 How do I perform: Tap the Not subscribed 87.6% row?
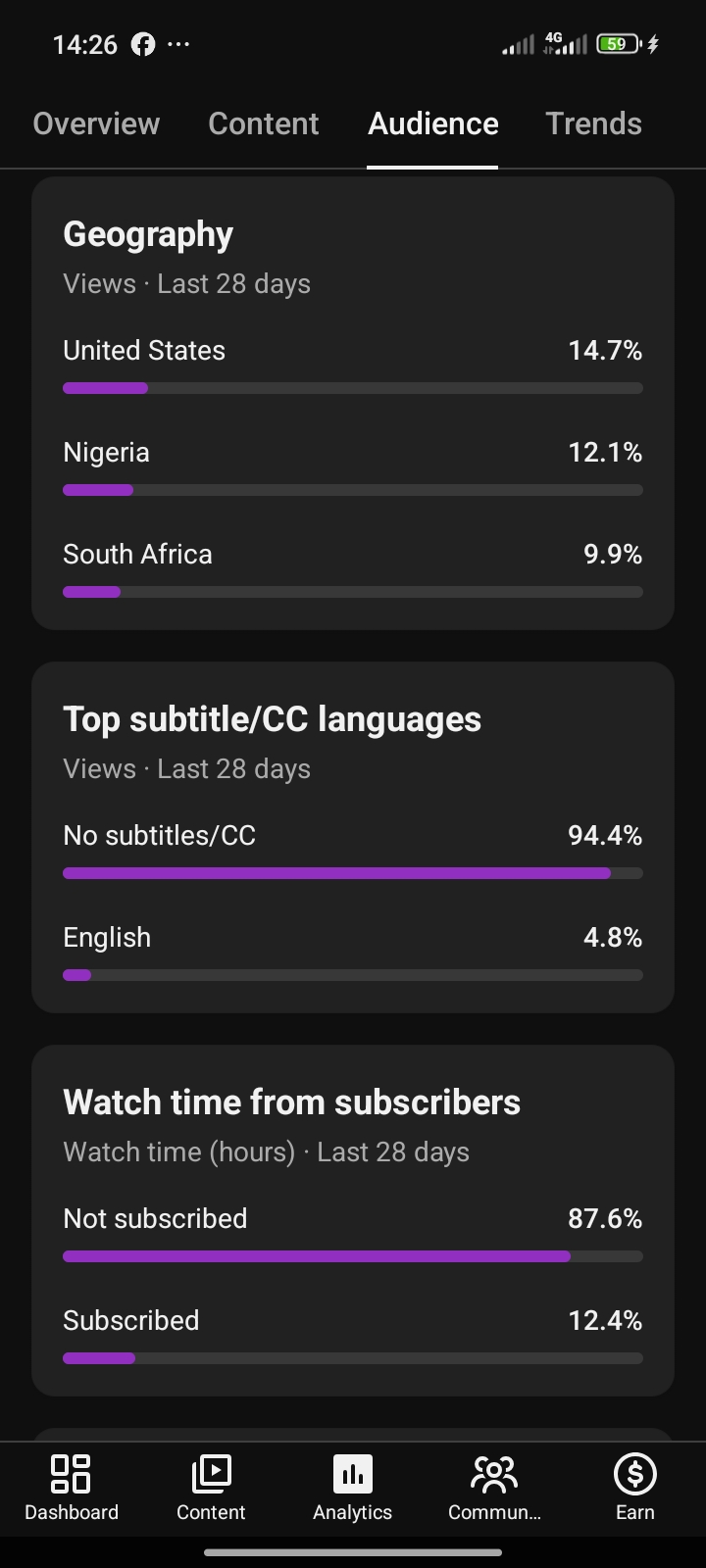353,1238
